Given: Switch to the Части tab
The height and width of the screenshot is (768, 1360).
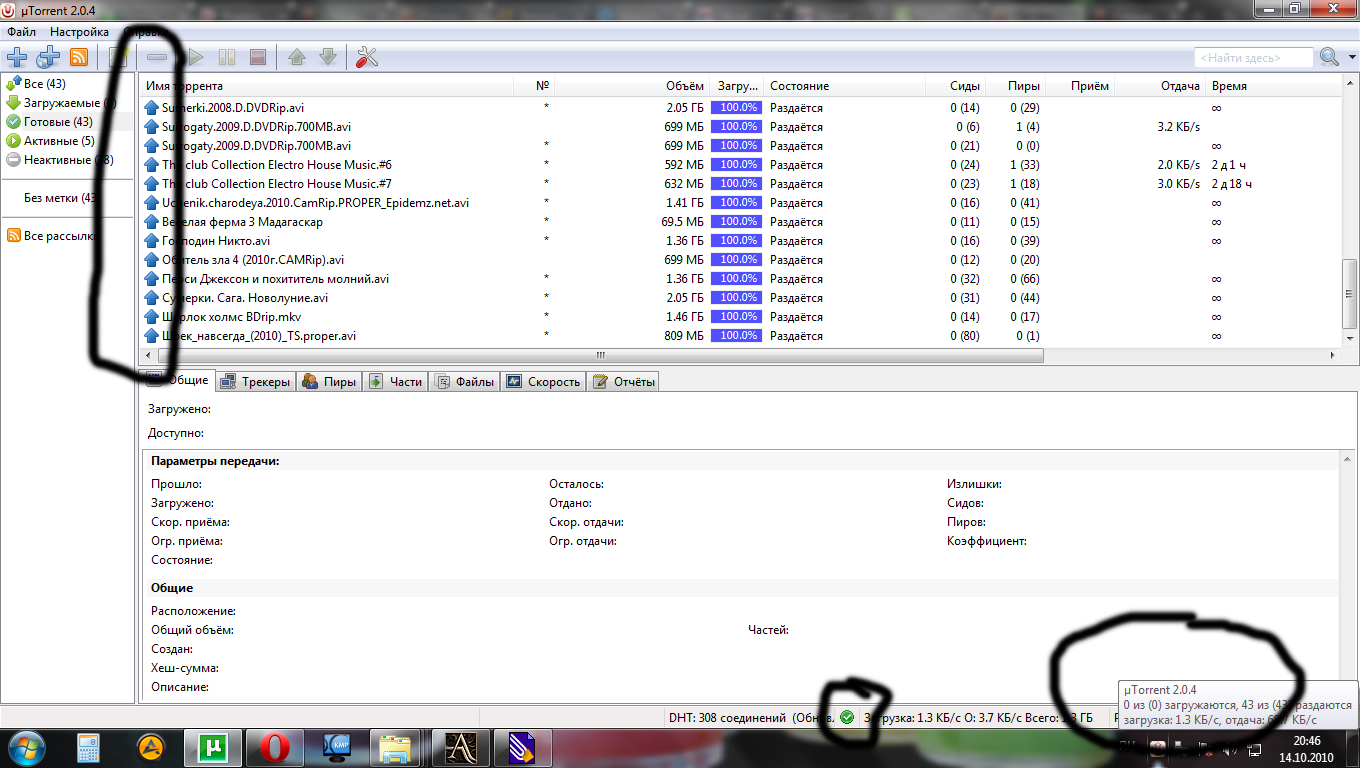Looking at the screenshot, I should point(396,381).
